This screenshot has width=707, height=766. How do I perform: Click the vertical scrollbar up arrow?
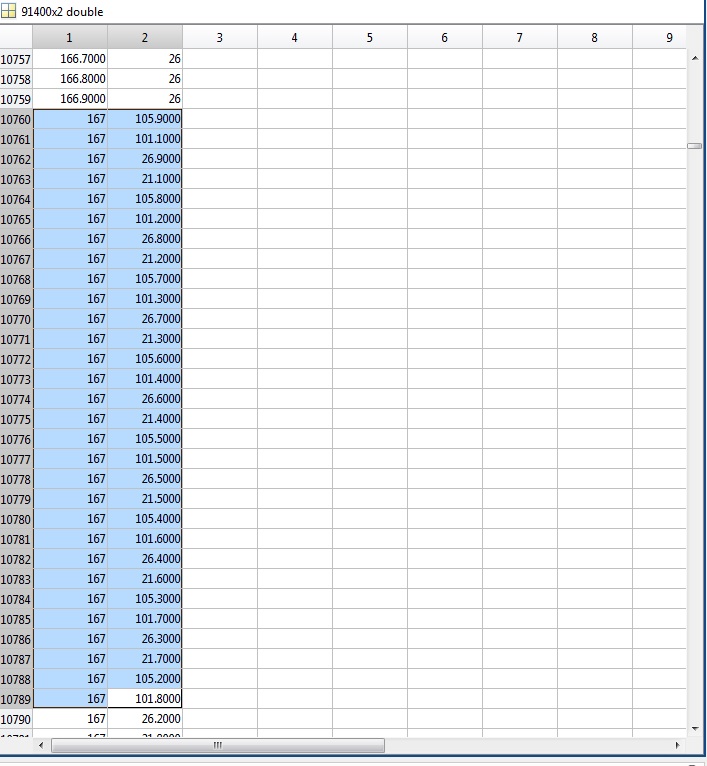695,58
